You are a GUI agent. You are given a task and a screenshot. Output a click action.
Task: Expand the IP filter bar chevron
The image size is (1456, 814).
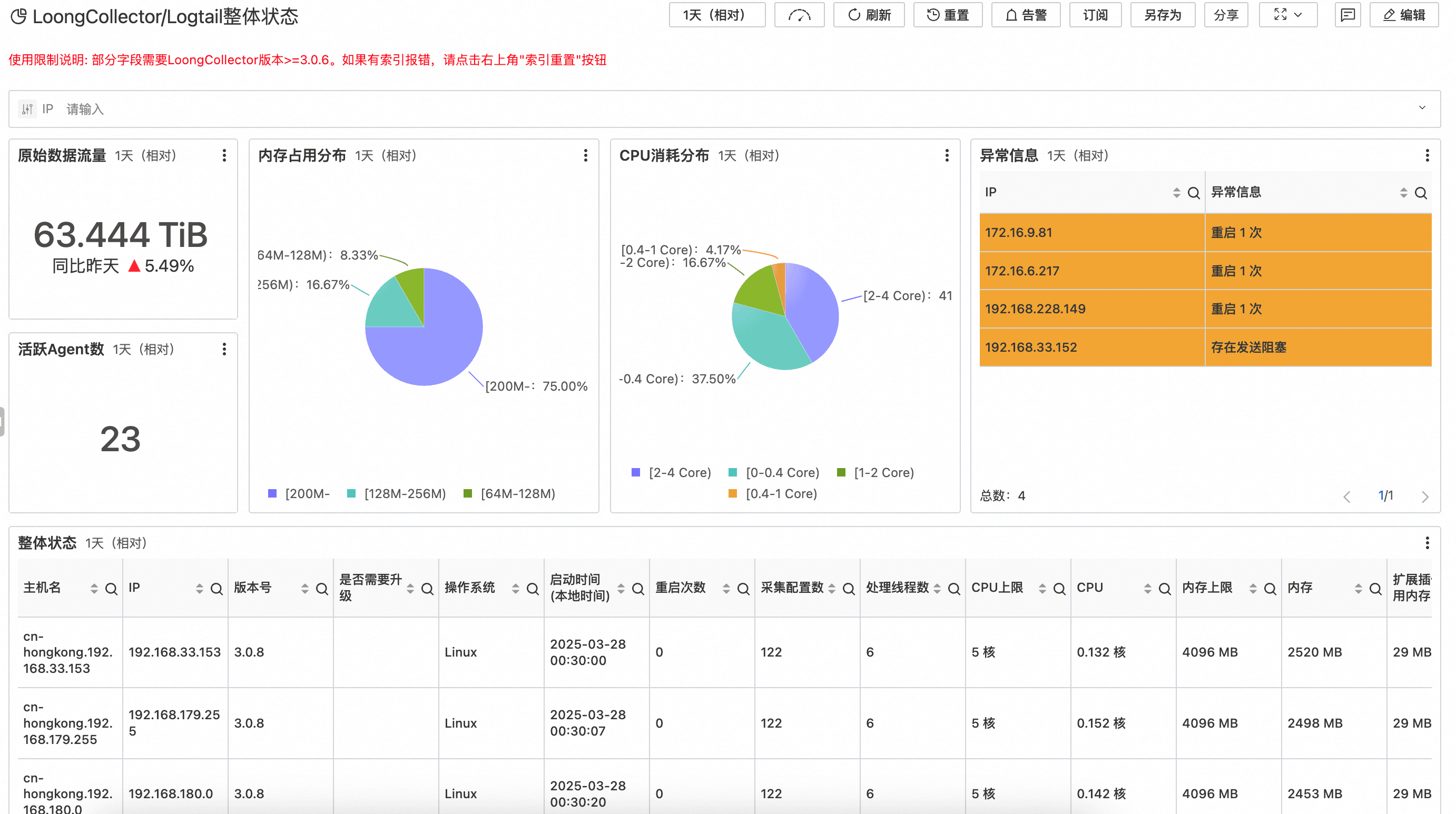pyautogui.click(x=1422, y=108)
